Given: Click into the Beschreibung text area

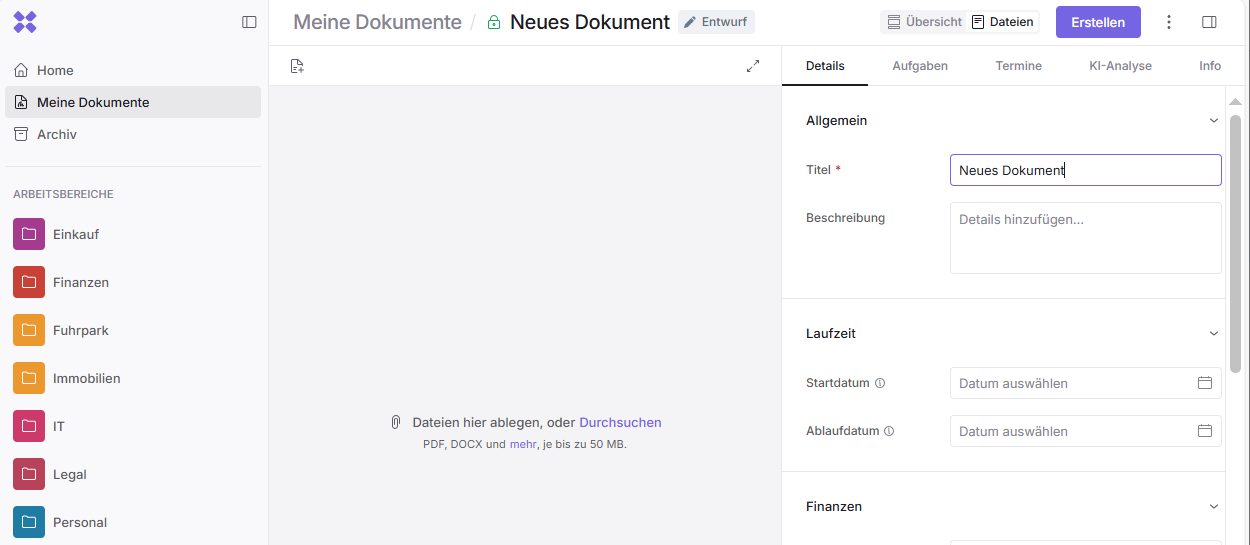Looking at the screenshot, I should tap(1085, 238).
